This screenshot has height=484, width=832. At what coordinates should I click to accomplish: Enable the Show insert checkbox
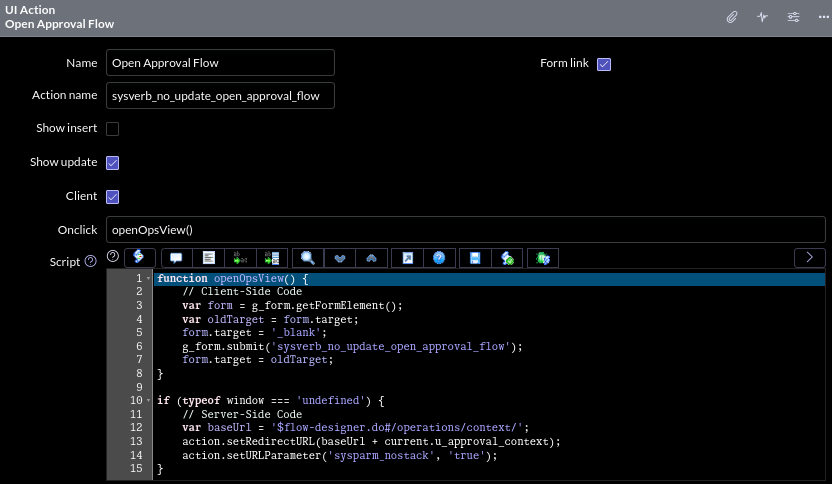click(x=113, y=129)
